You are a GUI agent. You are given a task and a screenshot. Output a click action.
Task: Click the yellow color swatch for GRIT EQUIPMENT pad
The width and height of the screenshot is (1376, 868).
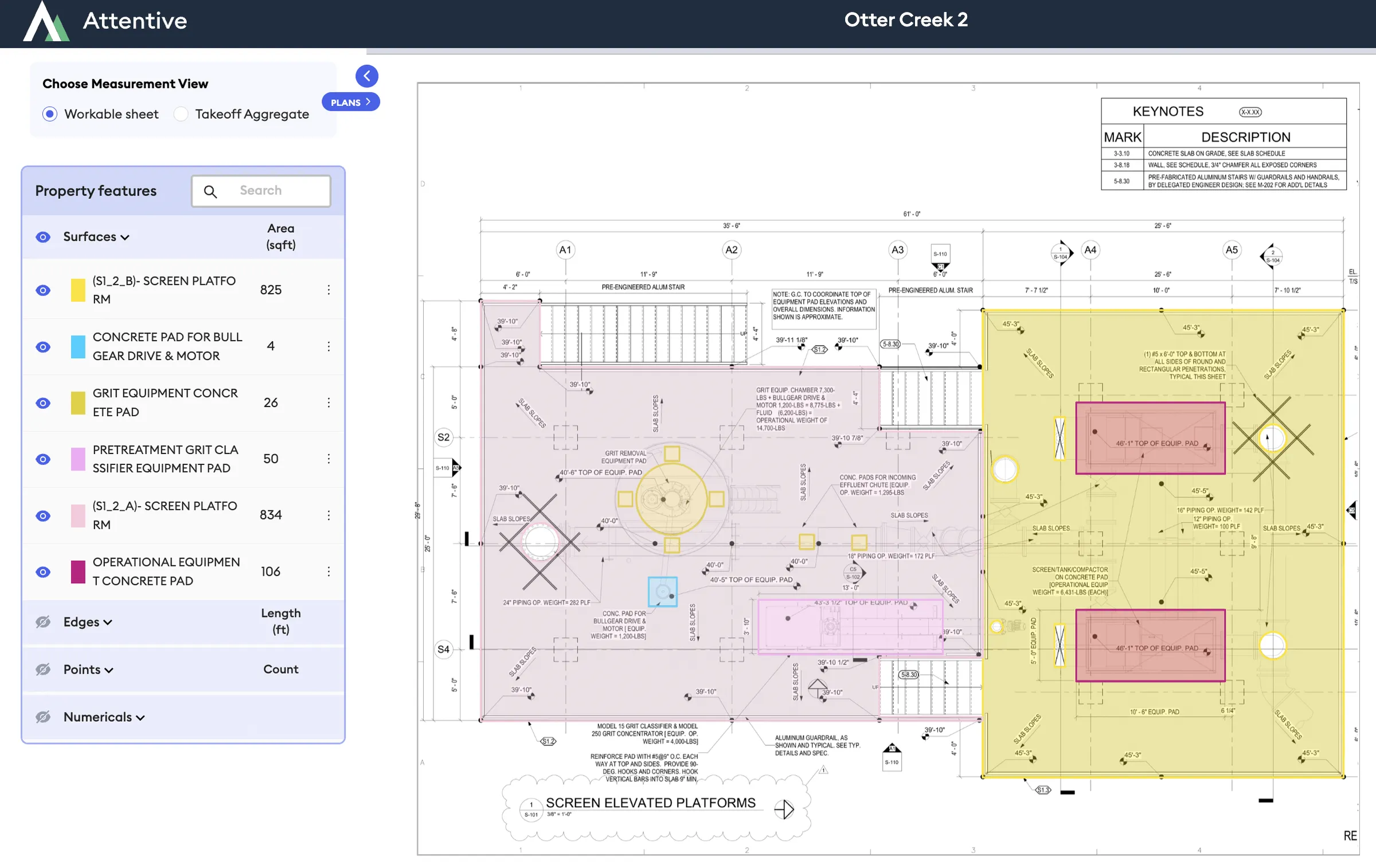(78, 403)
